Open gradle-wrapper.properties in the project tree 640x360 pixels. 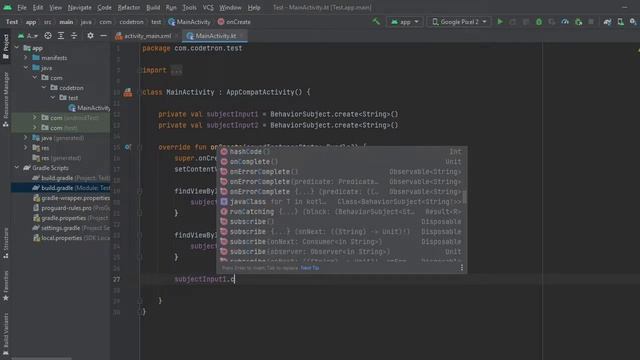coord(71,198)
